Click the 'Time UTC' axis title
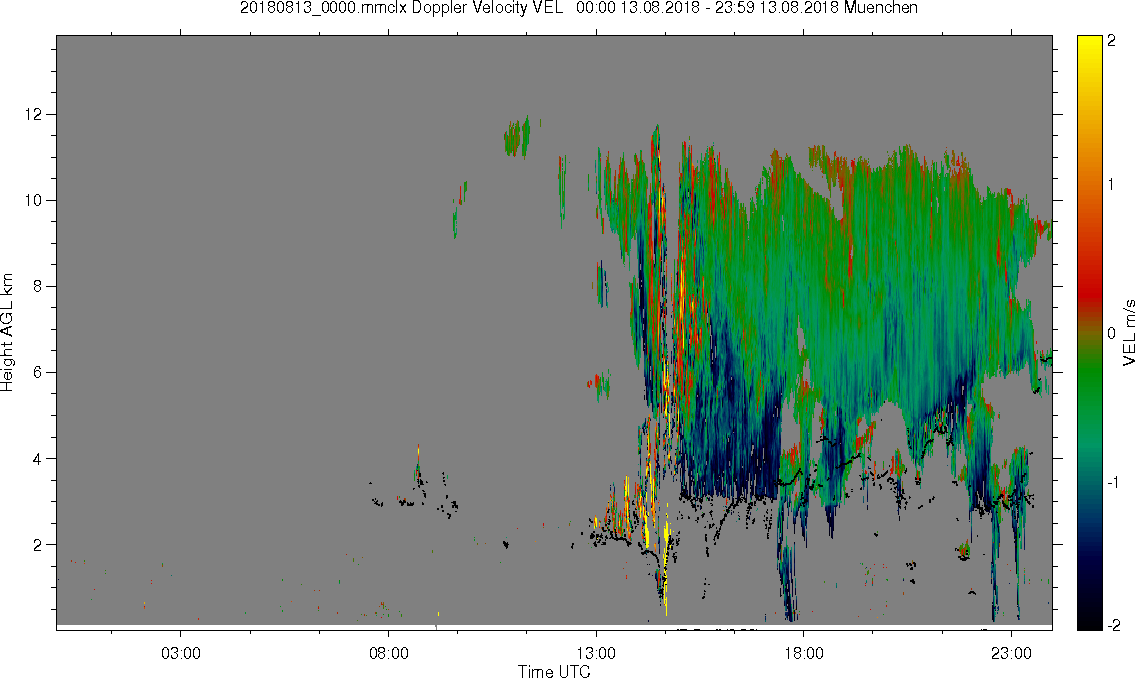This screenshot has height=678, width=1135. coord(554,671)
